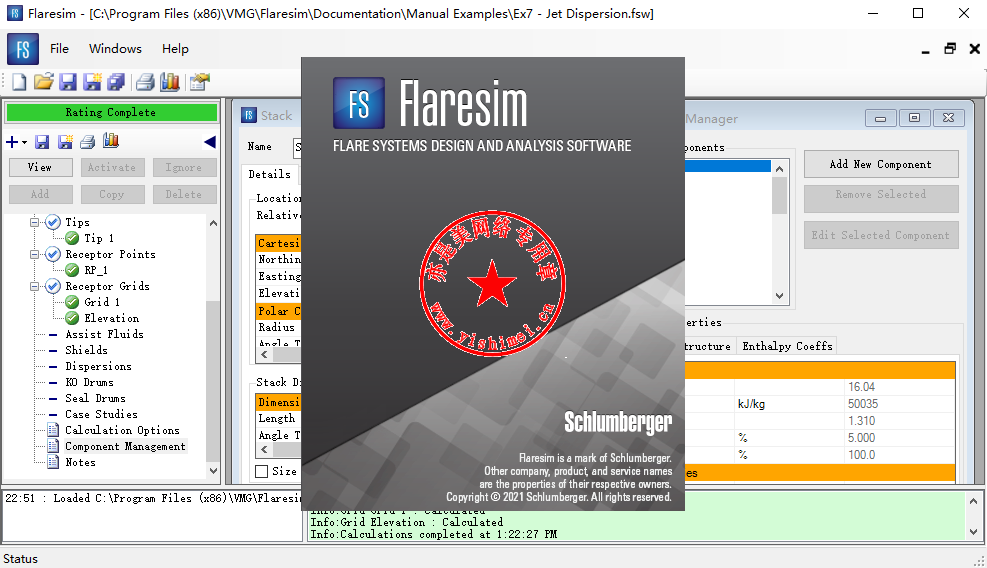Click component list scroll down arrow
This screenshot has width=987, height=568.
[x=779, y=296]
